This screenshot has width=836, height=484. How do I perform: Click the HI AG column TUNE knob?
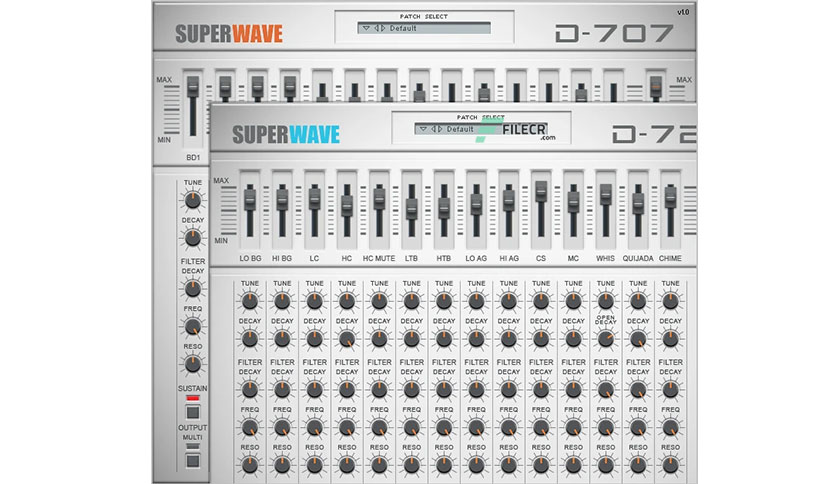[509, 301]
